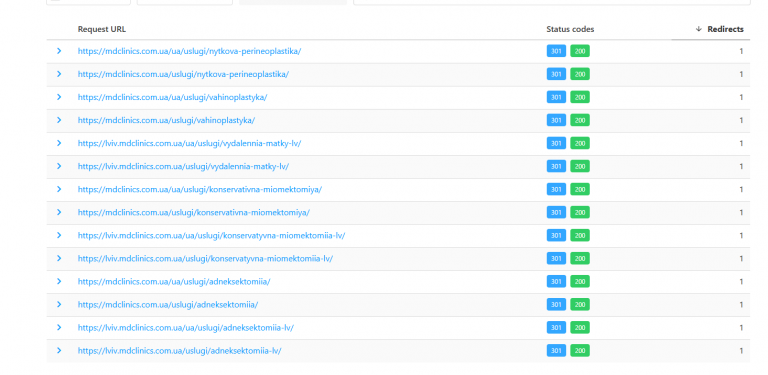Click 200 badge in /ua/uslugi/adneksektomiia-lv/ row
This screenshot has height=375, width=768.
click(580, 327)
